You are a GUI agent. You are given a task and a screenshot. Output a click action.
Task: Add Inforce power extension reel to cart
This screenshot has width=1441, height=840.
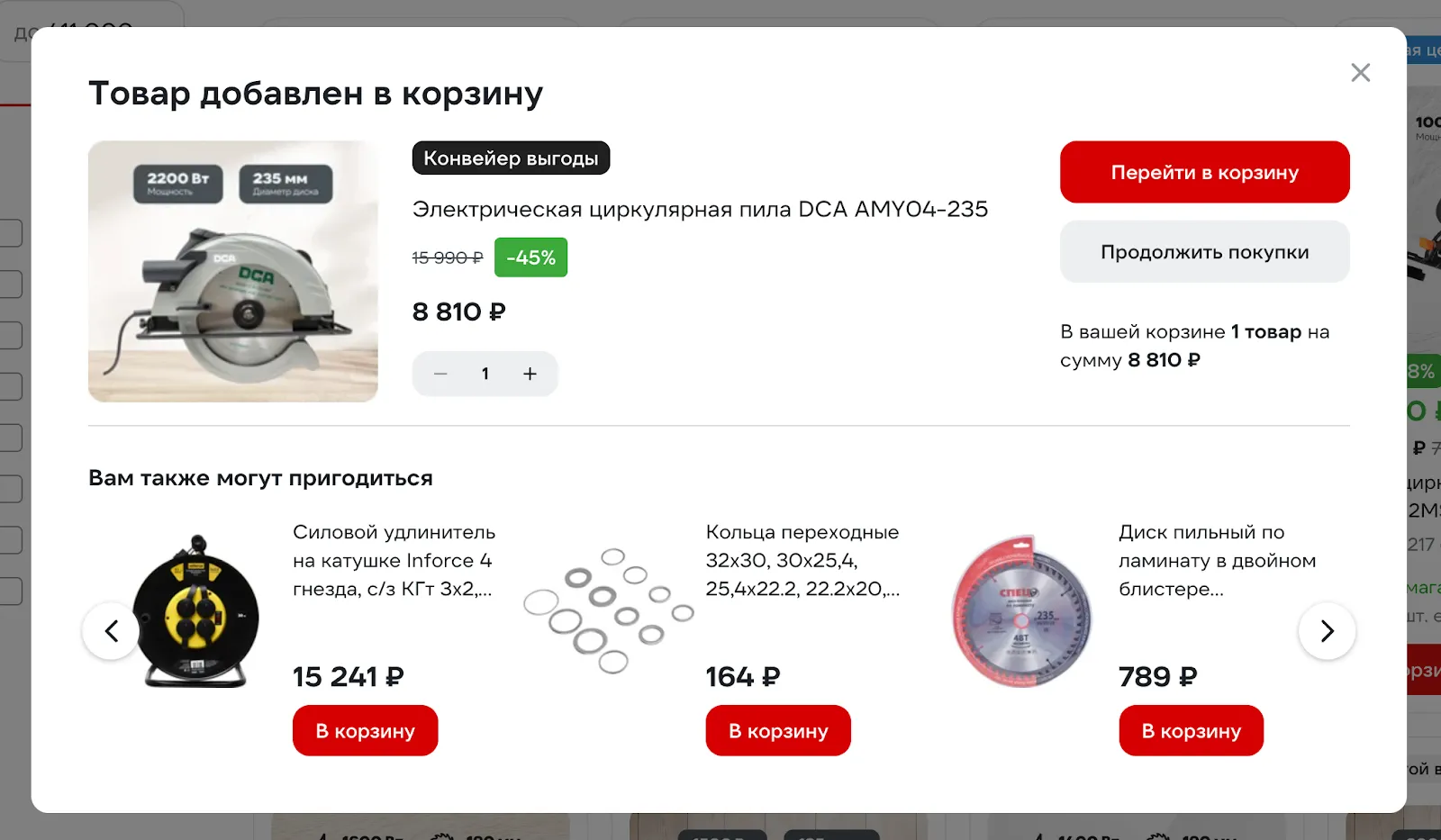tap(365, 730)
